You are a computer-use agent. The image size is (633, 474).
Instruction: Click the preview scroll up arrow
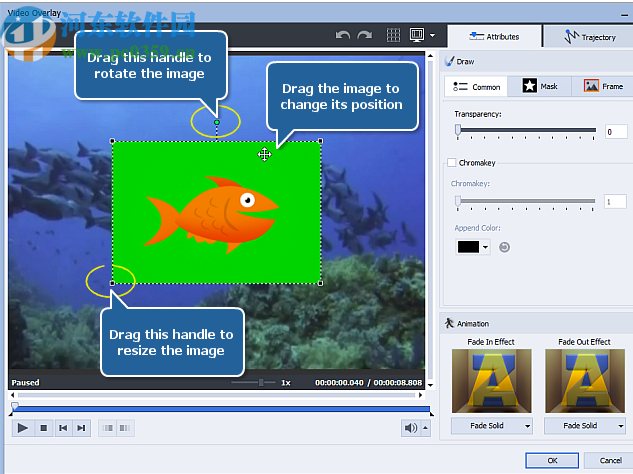[430, 56]
